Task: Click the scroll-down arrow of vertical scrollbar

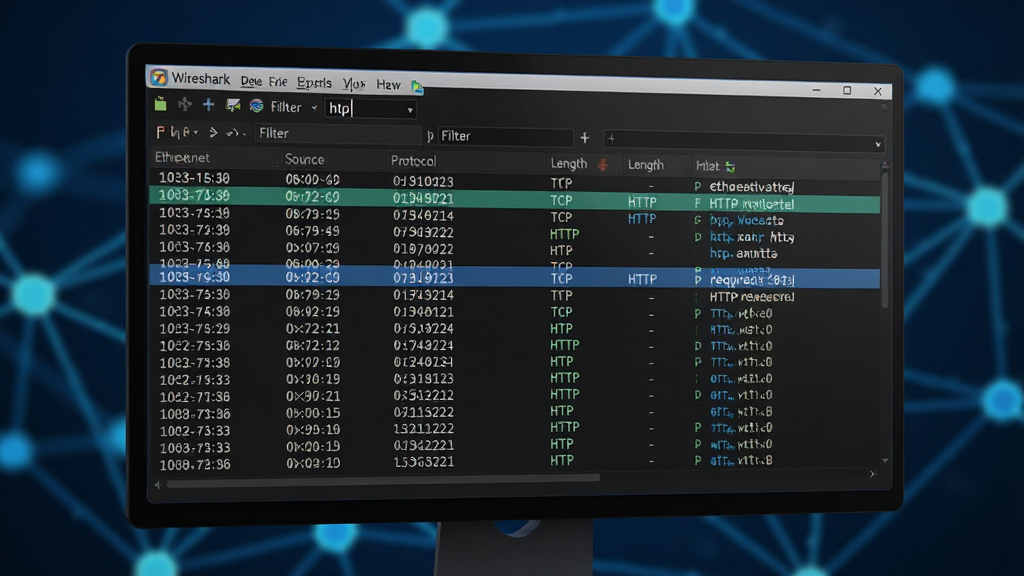Action: pyautogui.click(x=885, y=460)
